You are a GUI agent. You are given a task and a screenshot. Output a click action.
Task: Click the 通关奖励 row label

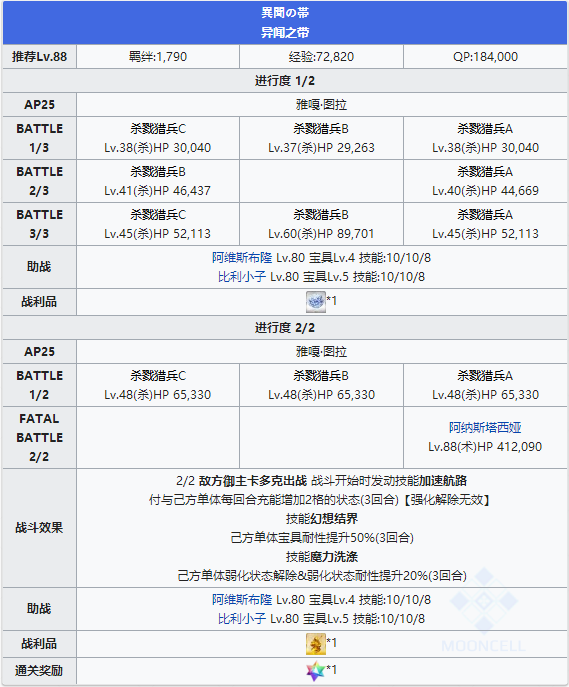tap(39, 671)
